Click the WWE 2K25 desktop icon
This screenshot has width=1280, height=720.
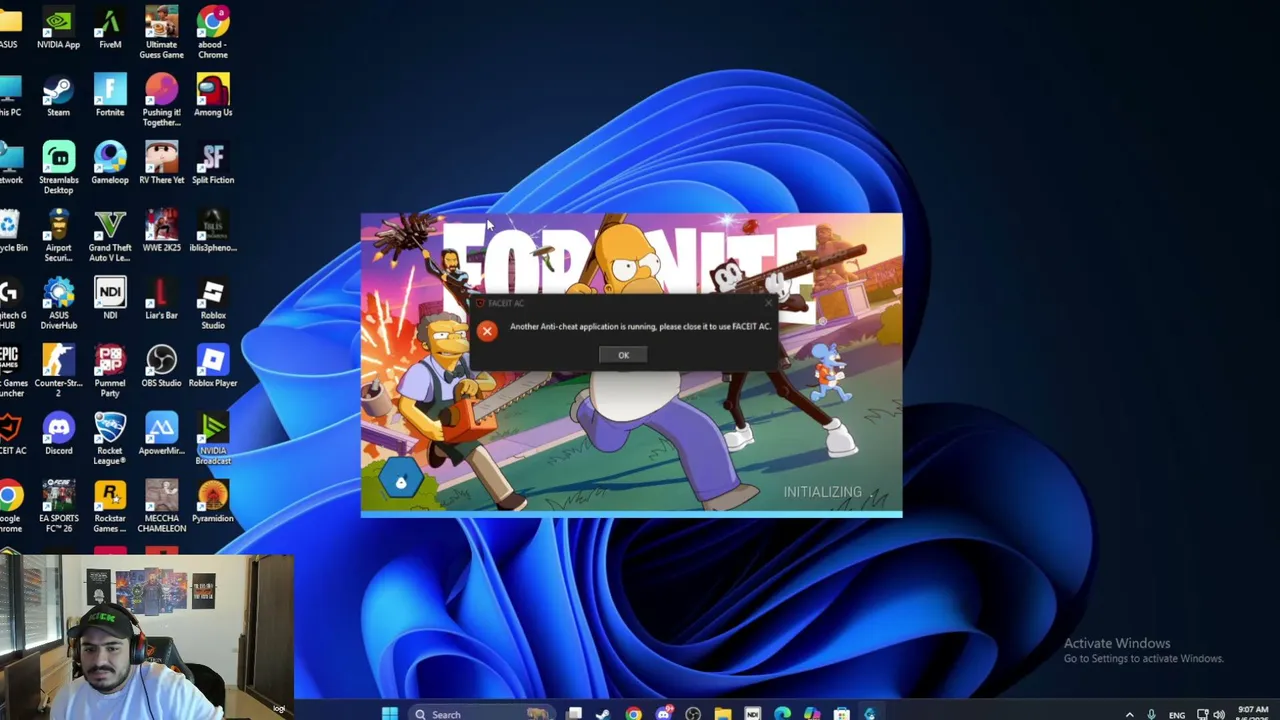pos(161,231)
